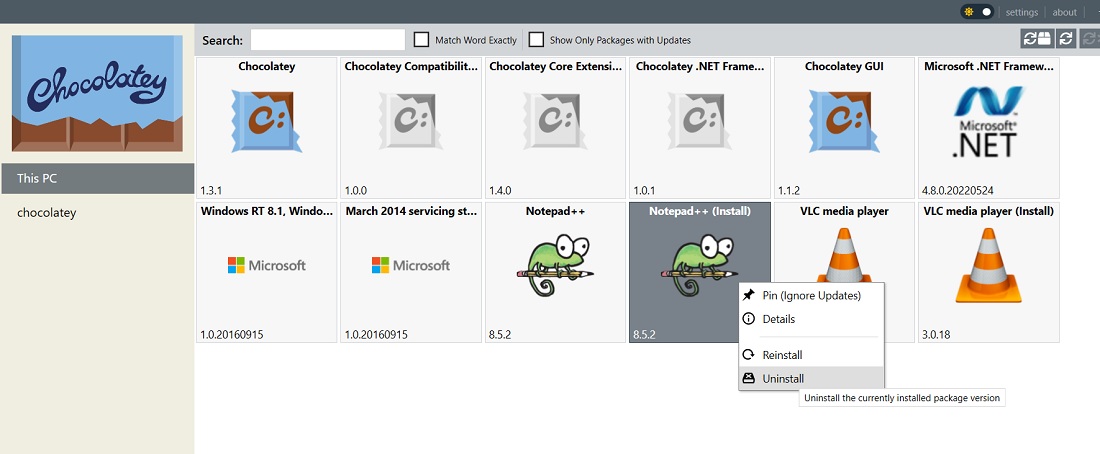This screenshot has width=1100, height=454.
Task: Click the uninstall icon in context menu
Action: click(749, 378)
